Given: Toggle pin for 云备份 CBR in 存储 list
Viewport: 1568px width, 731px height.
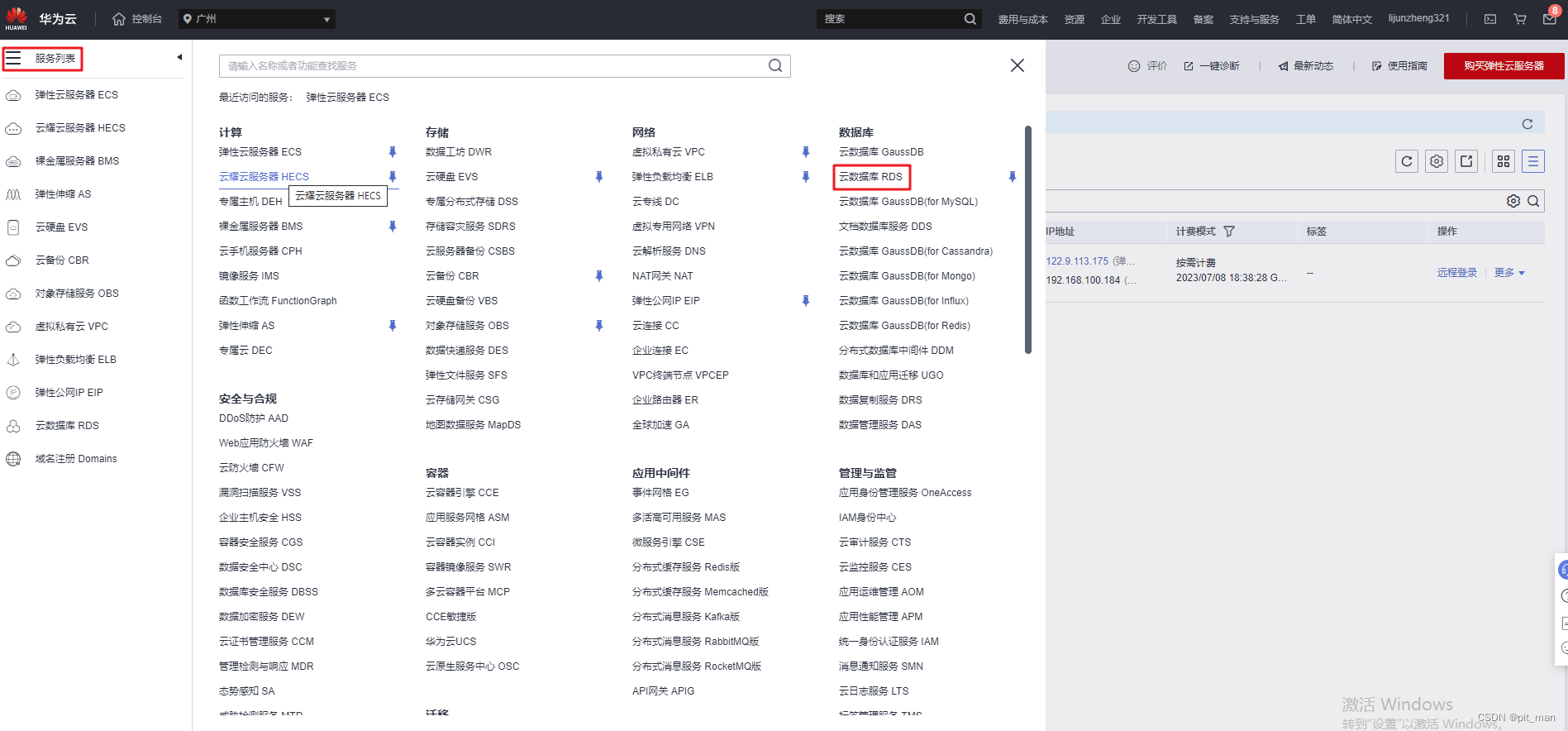Looking at the screenshot, I should tap(599, 276).
